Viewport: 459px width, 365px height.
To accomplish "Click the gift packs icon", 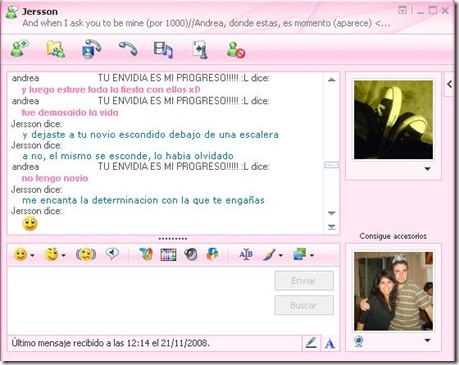I will click(x=212, y=254).
